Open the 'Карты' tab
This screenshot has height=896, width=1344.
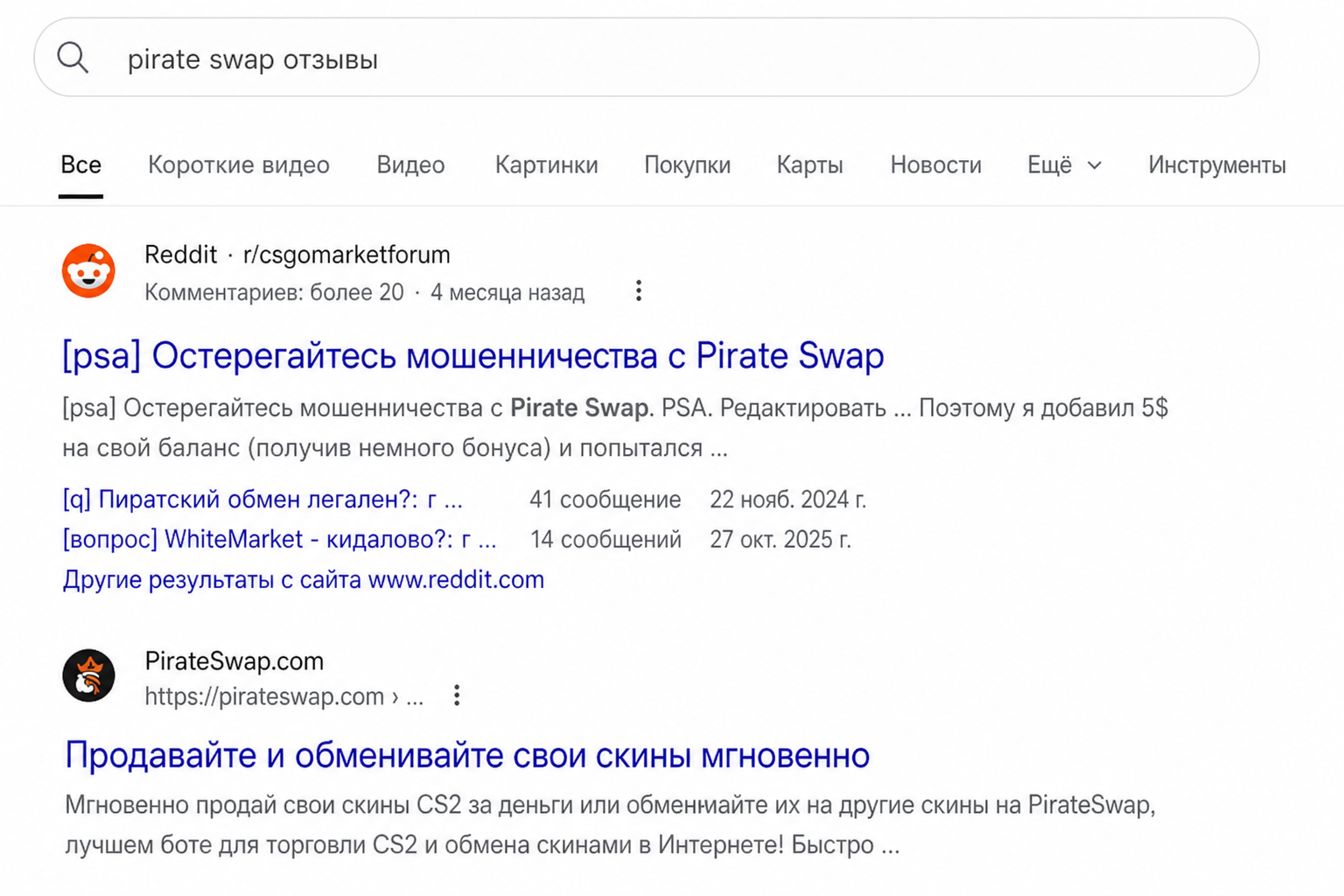pos(809,164)
